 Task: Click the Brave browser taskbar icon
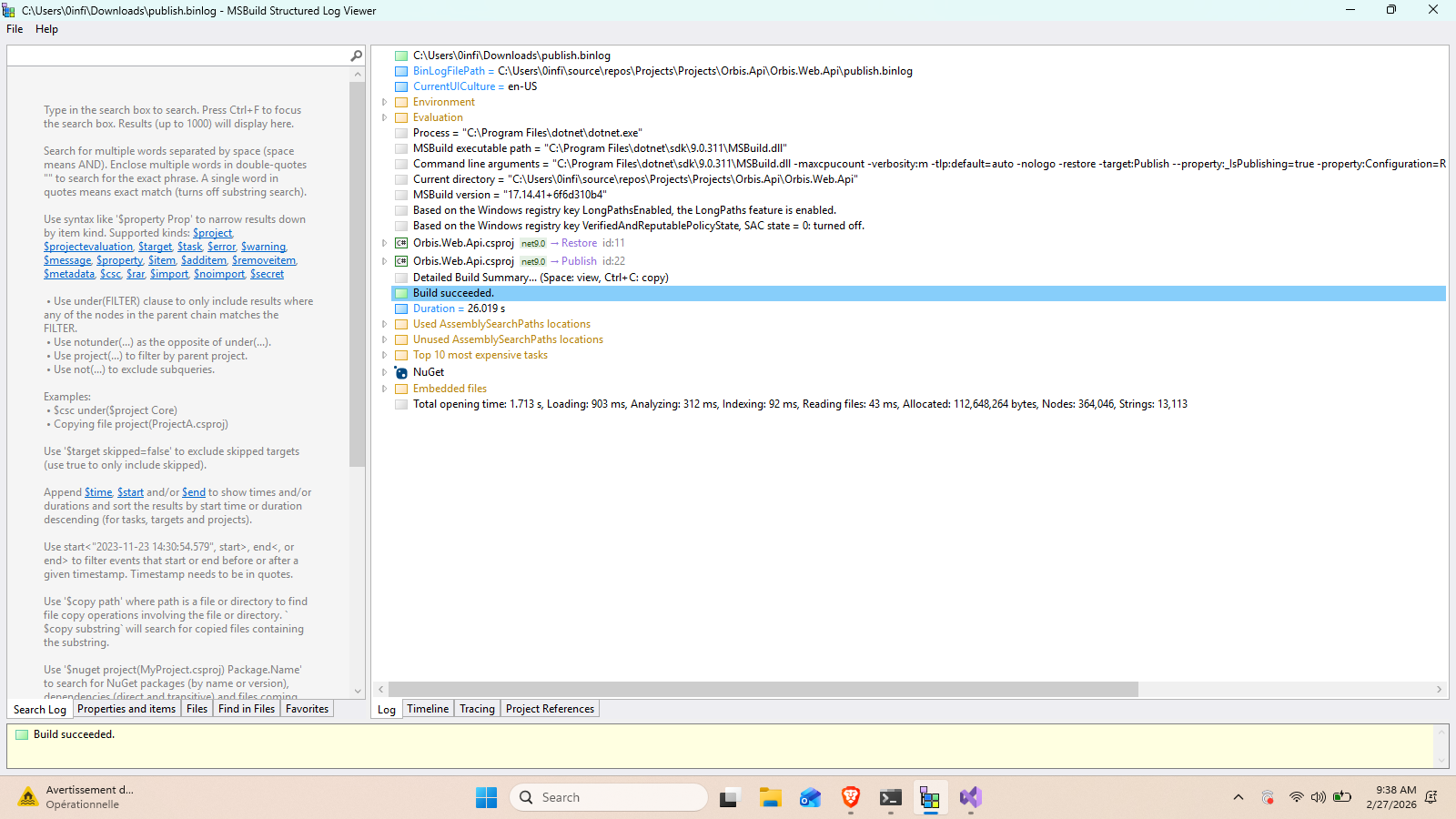tap(850, 797)
